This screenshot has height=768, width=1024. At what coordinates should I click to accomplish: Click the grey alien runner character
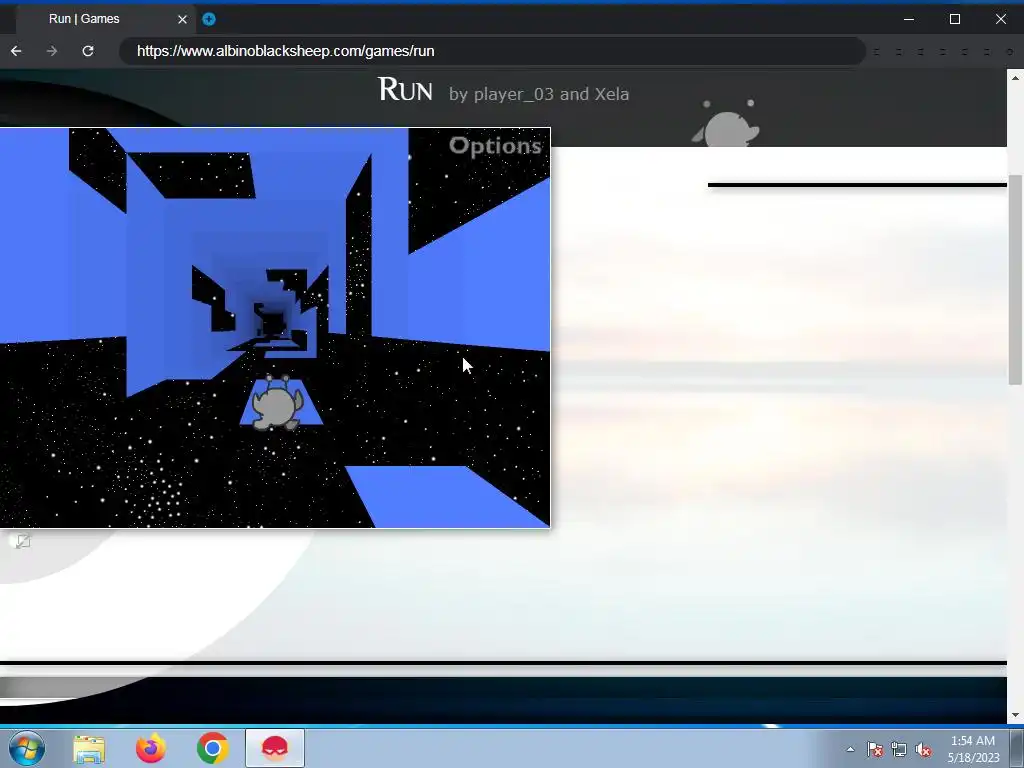(x=278, y=403)
